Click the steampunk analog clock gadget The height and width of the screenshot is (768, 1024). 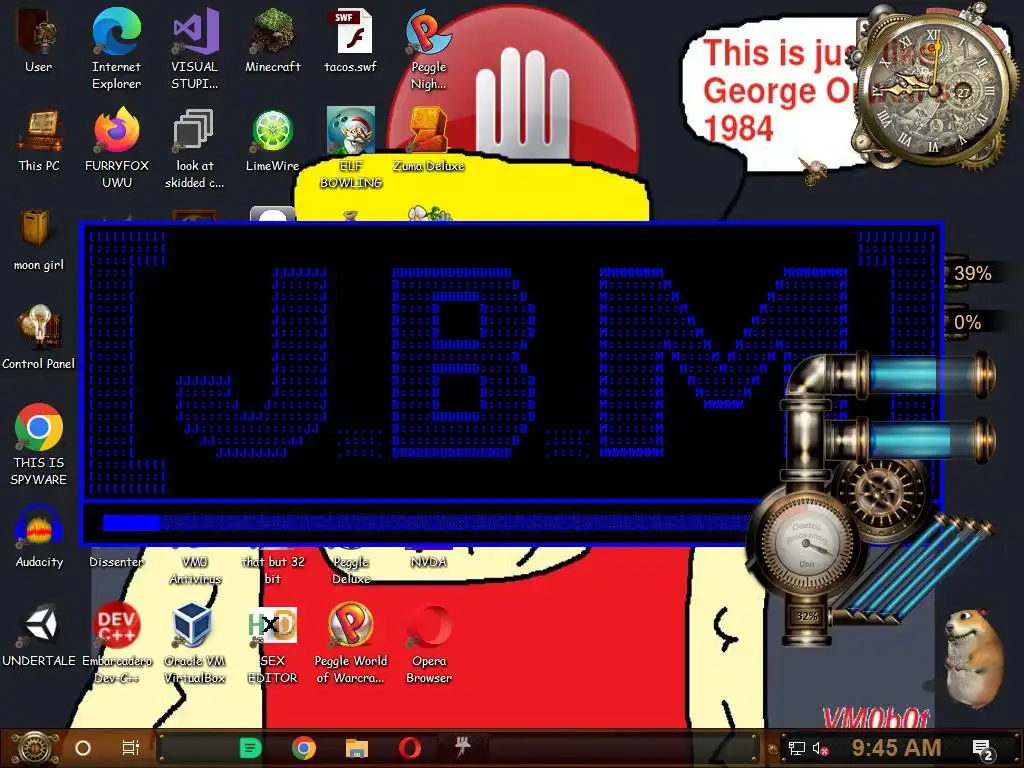click(934, 89)
